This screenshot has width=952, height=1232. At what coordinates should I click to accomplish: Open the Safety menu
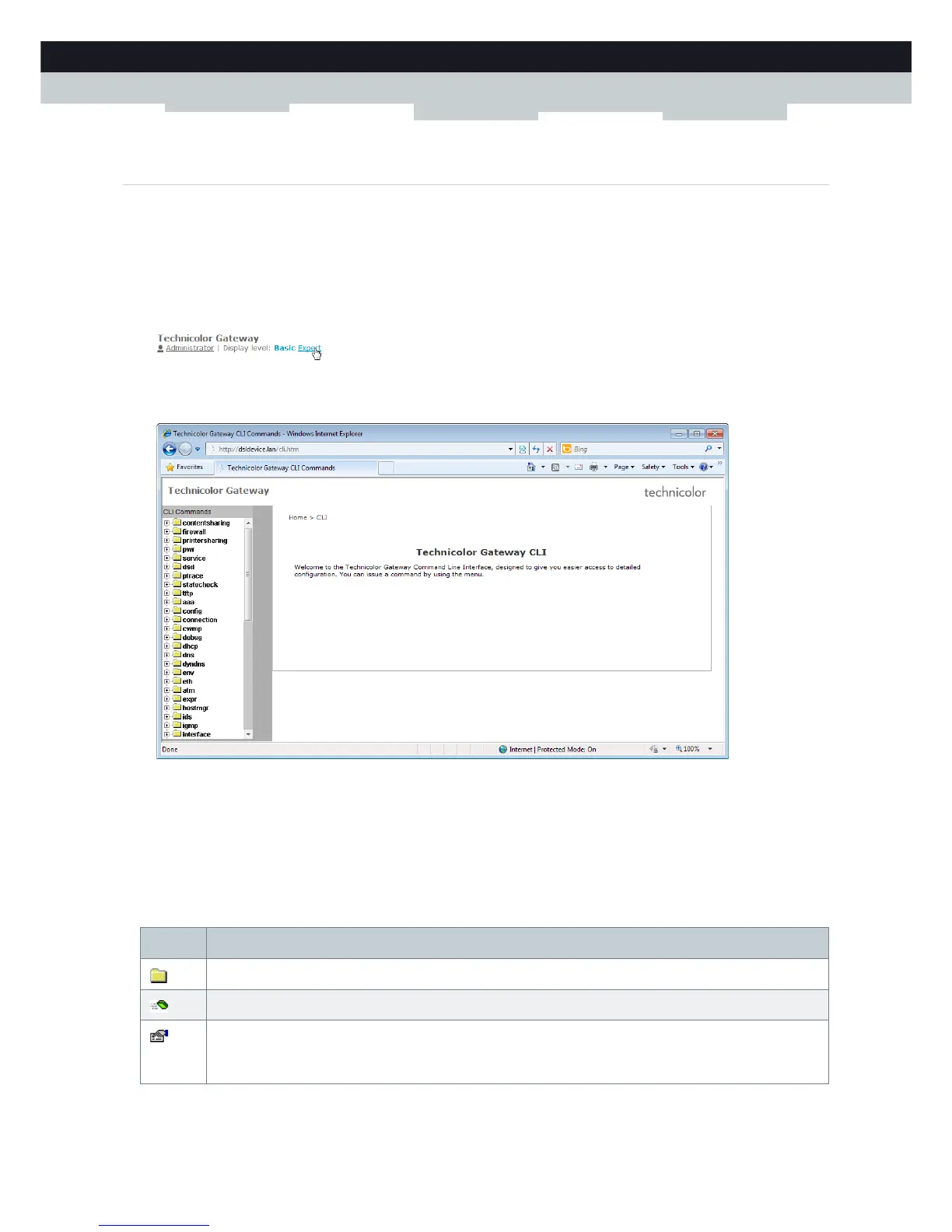coord(653,467)
